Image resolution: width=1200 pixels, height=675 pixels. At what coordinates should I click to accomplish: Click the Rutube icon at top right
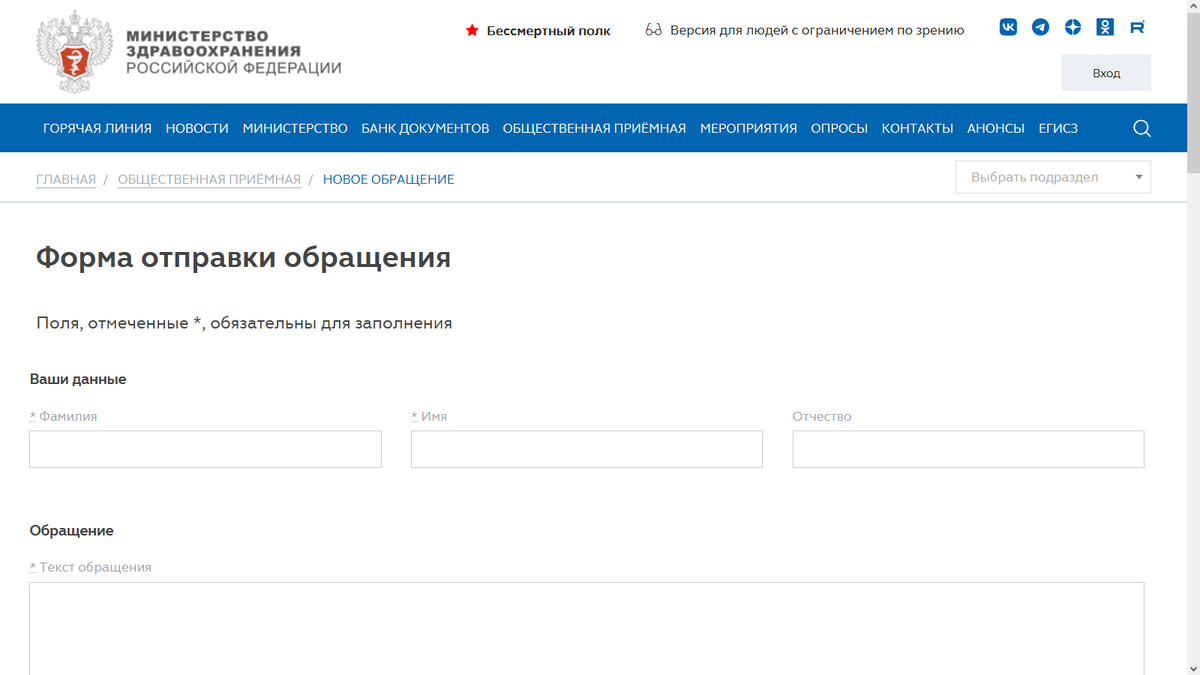tap(1137, 27)
